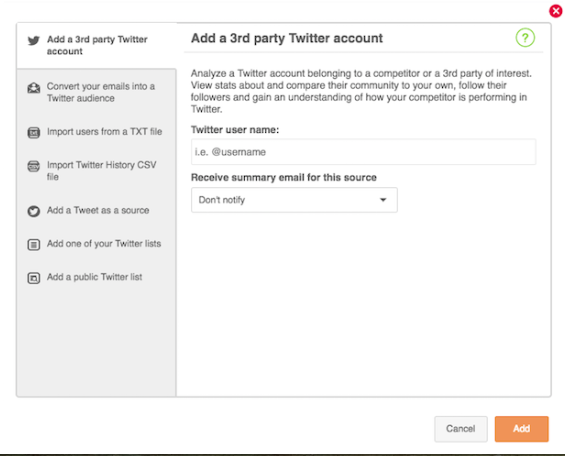
Task: Select Add a 3rd party Twitter account tab
Action: [96, 45]
